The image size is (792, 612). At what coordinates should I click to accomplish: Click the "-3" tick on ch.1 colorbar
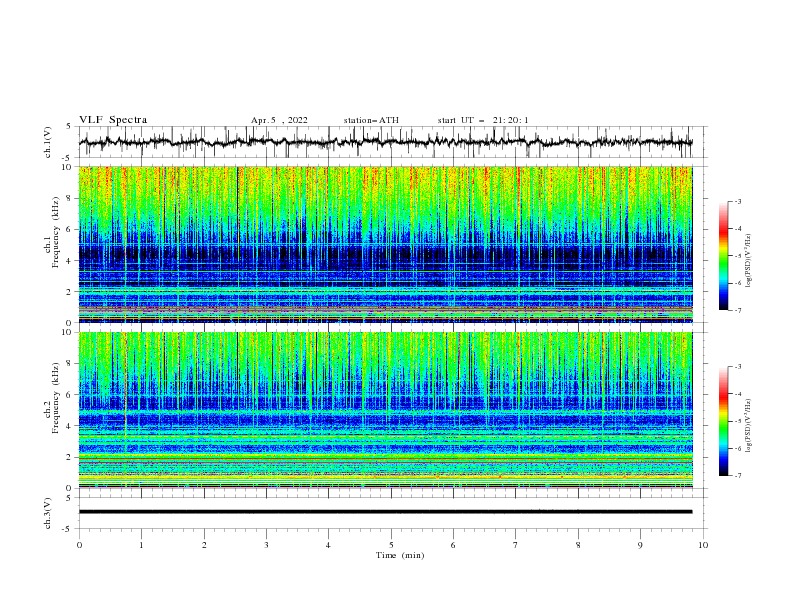[x=738, y=201]
